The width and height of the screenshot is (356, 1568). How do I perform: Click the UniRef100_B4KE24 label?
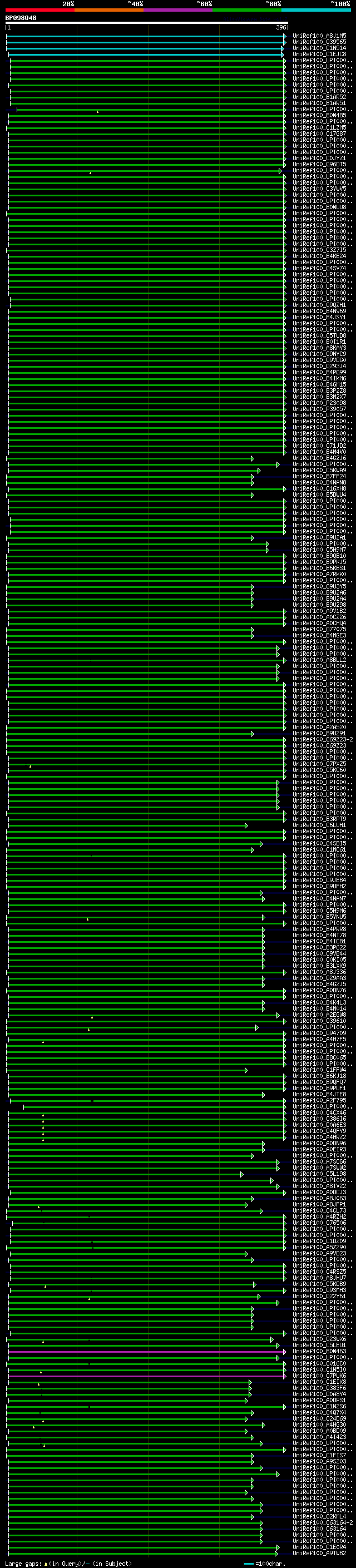pyautogui.click(x=319, y=256)
